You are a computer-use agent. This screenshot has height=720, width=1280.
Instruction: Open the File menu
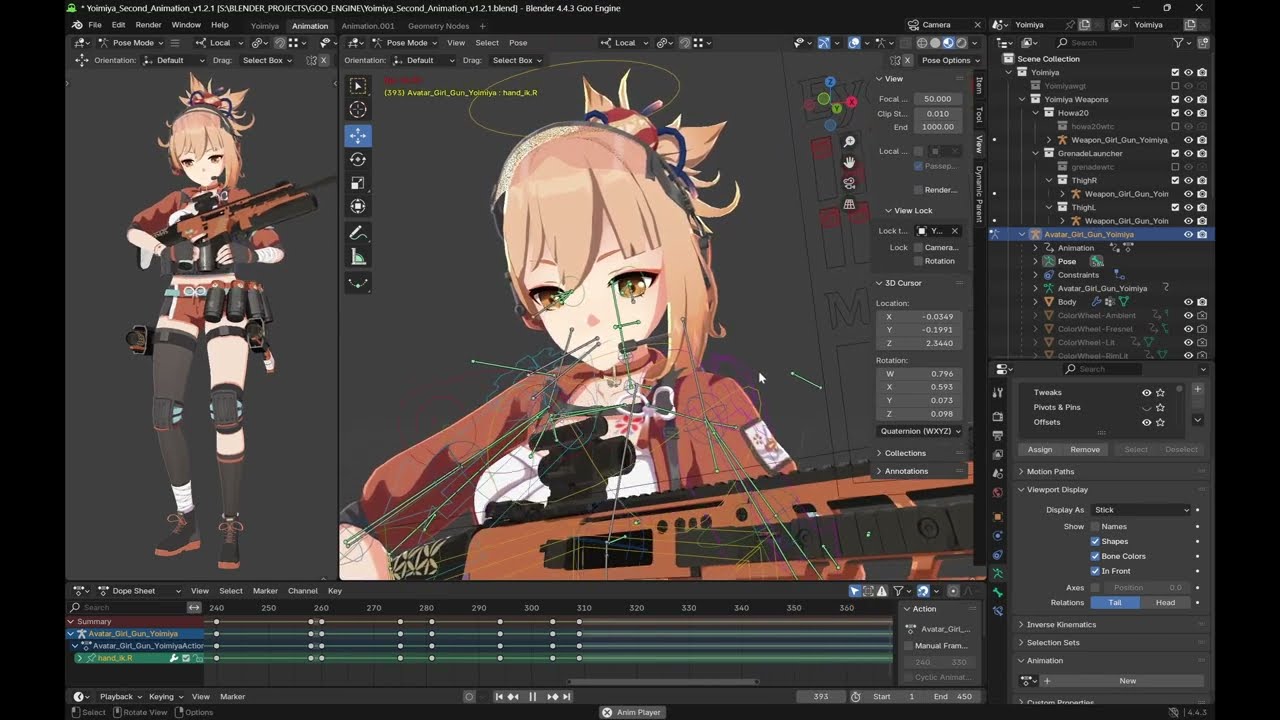pyautogui.click(x=95, y=25)
